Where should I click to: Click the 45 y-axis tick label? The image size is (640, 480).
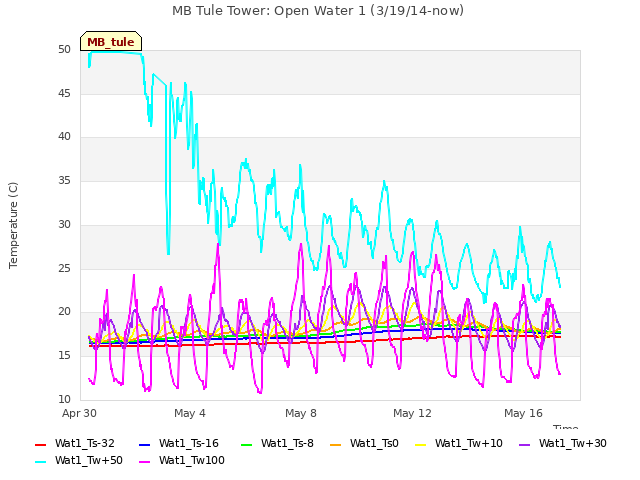pyautogui.click(x=64, y=93)
